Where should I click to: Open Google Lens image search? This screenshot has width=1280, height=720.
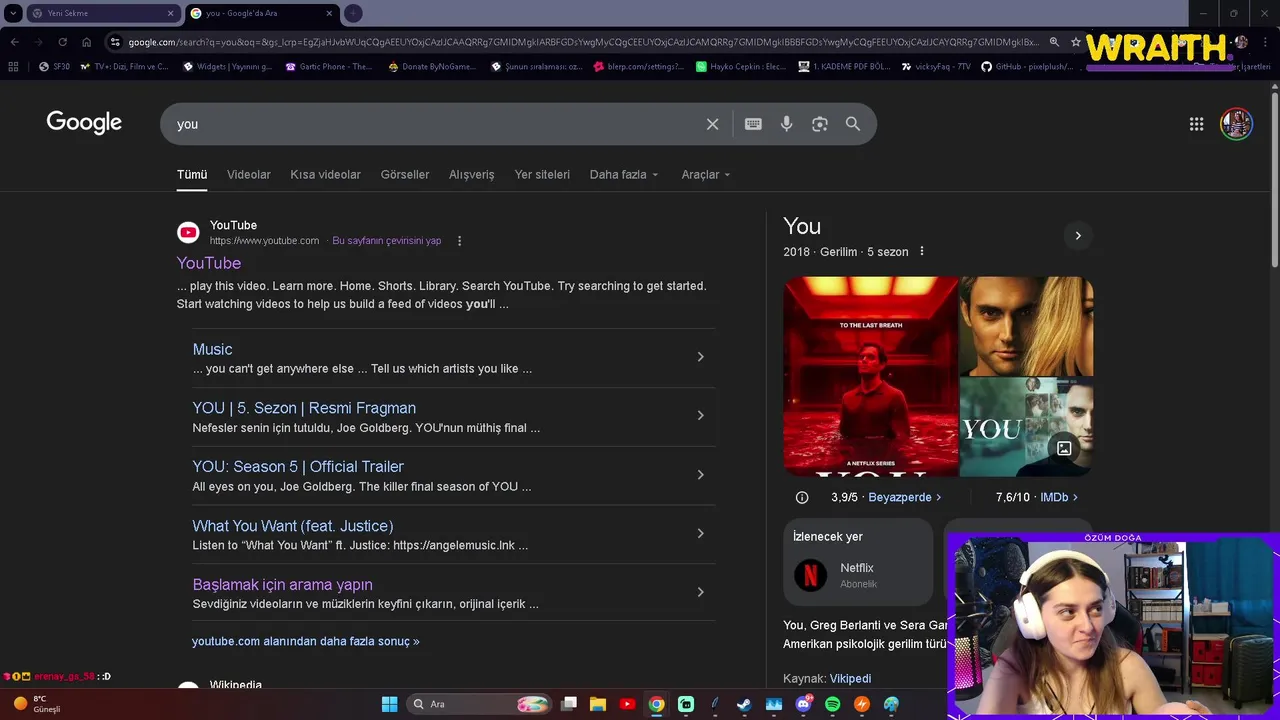(820, 124)
